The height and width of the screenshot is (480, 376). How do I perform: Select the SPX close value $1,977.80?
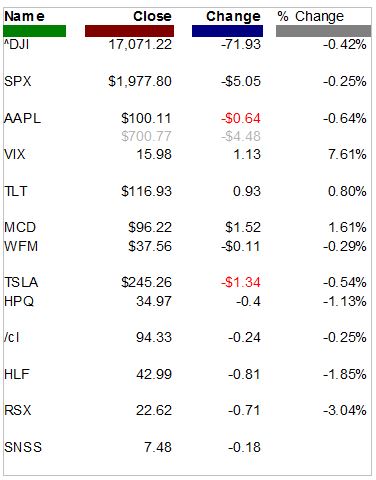coord(140,81)
